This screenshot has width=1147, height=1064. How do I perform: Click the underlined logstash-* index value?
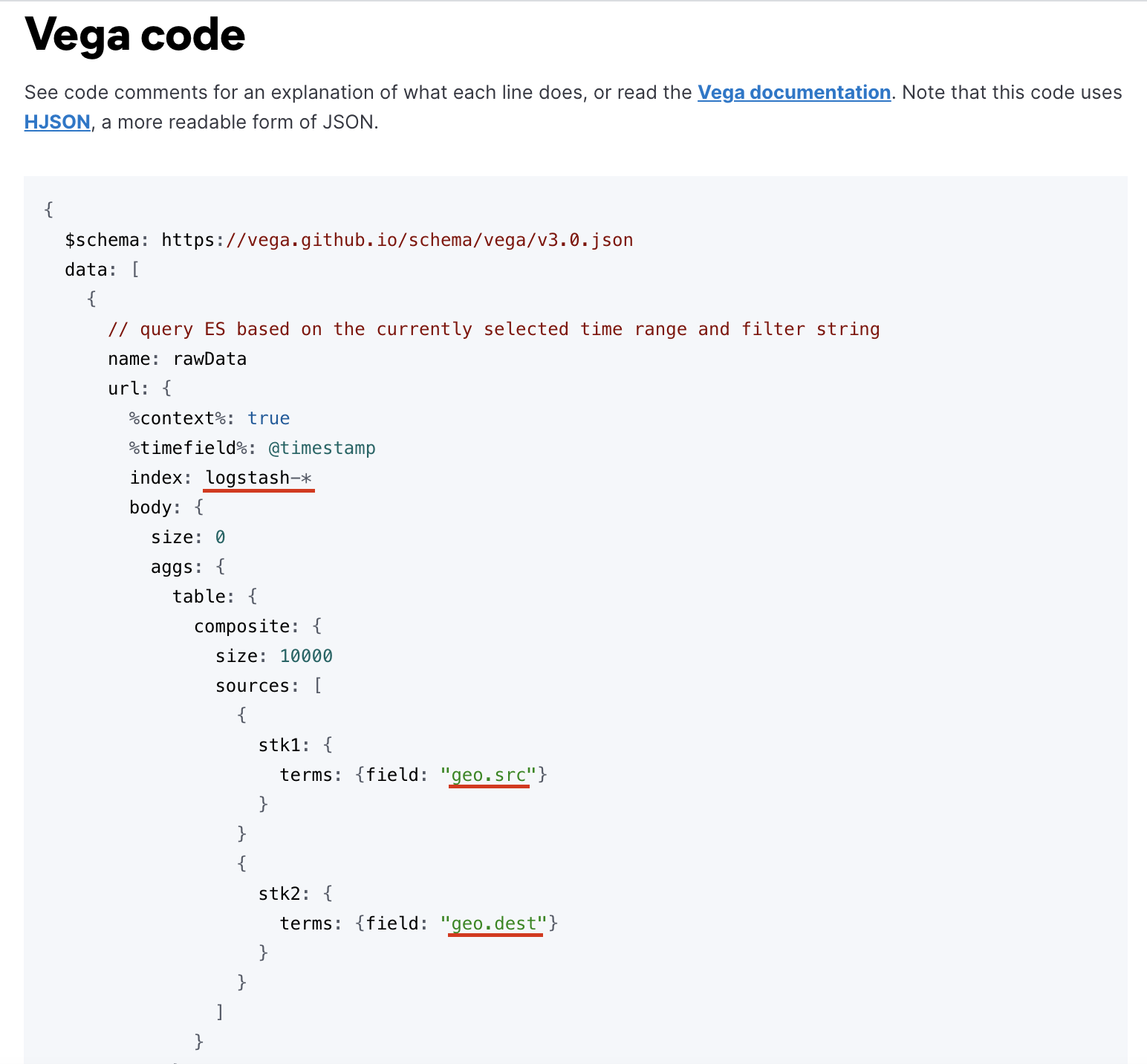(259, 478)
